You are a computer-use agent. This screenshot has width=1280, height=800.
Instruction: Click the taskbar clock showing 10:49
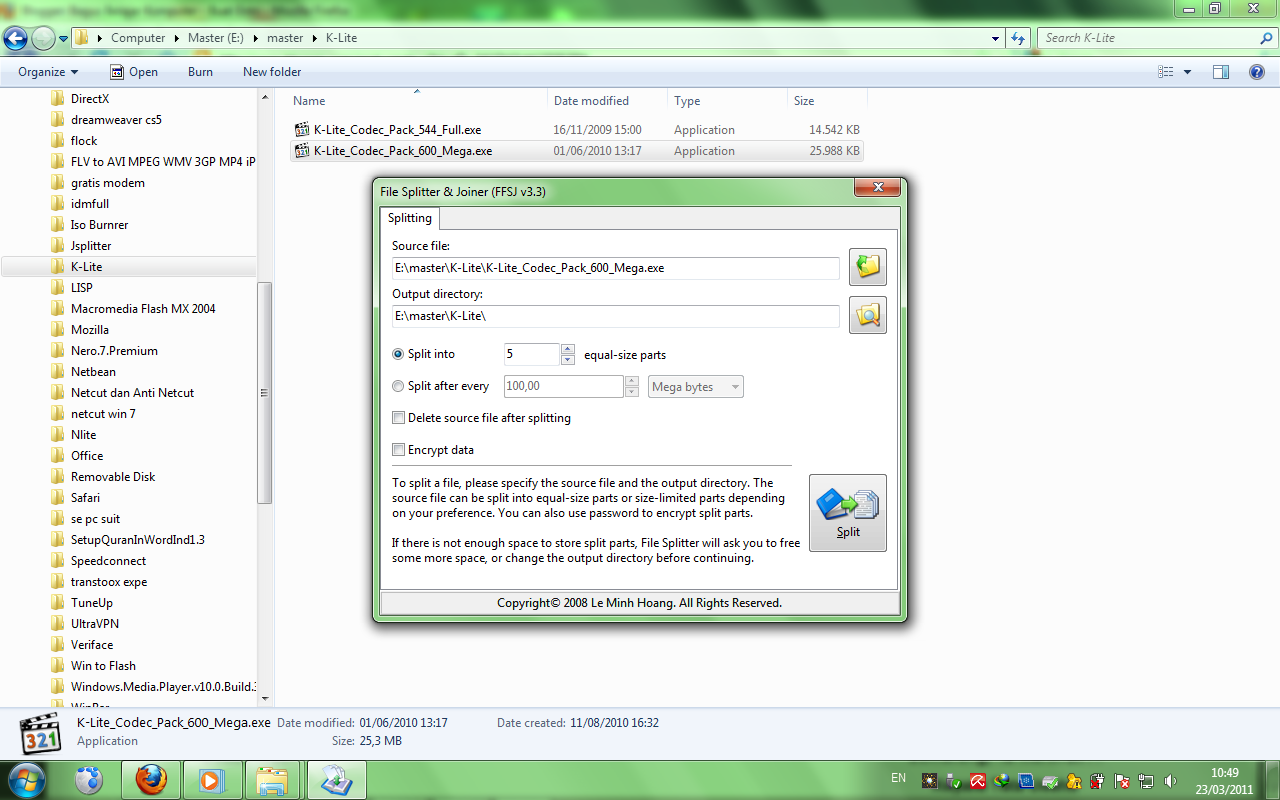(x=1225, y=780)
